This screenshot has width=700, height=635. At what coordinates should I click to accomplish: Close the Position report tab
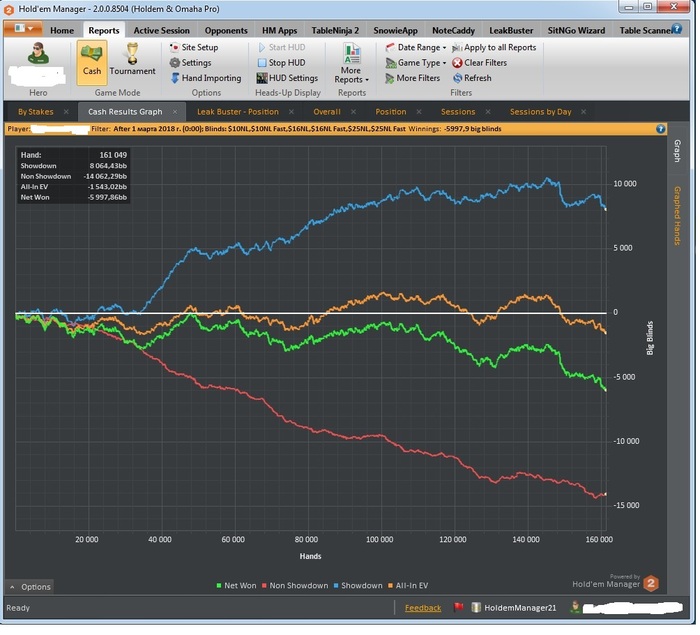[x=419, y=112]
